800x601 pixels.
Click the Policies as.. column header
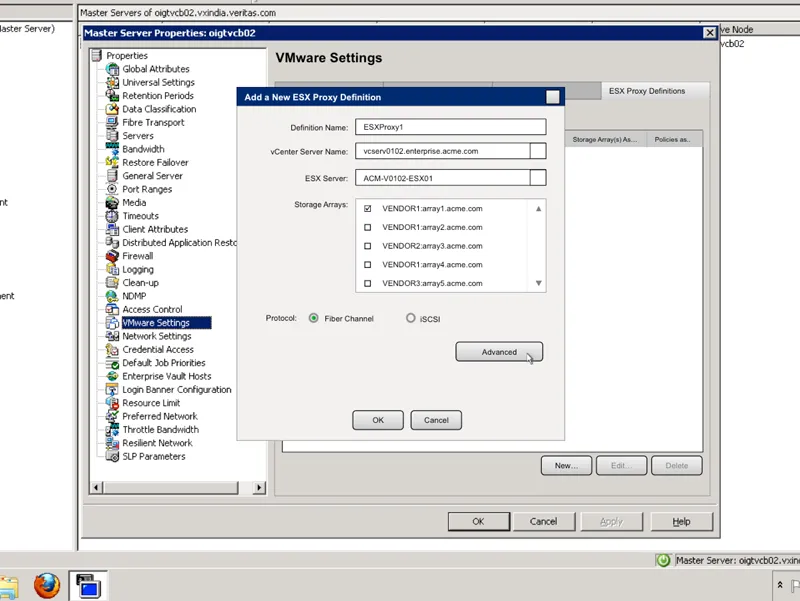(672, 139)
